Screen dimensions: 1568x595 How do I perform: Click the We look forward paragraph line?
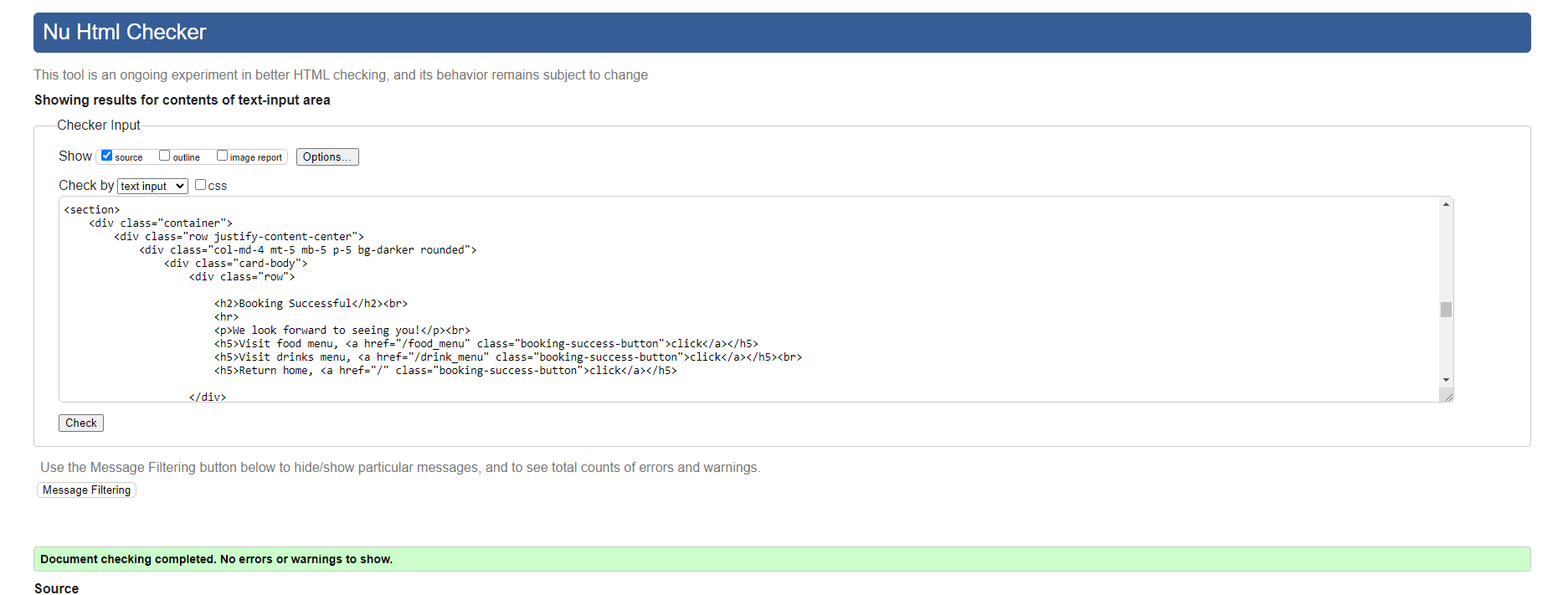coord(342,331)
